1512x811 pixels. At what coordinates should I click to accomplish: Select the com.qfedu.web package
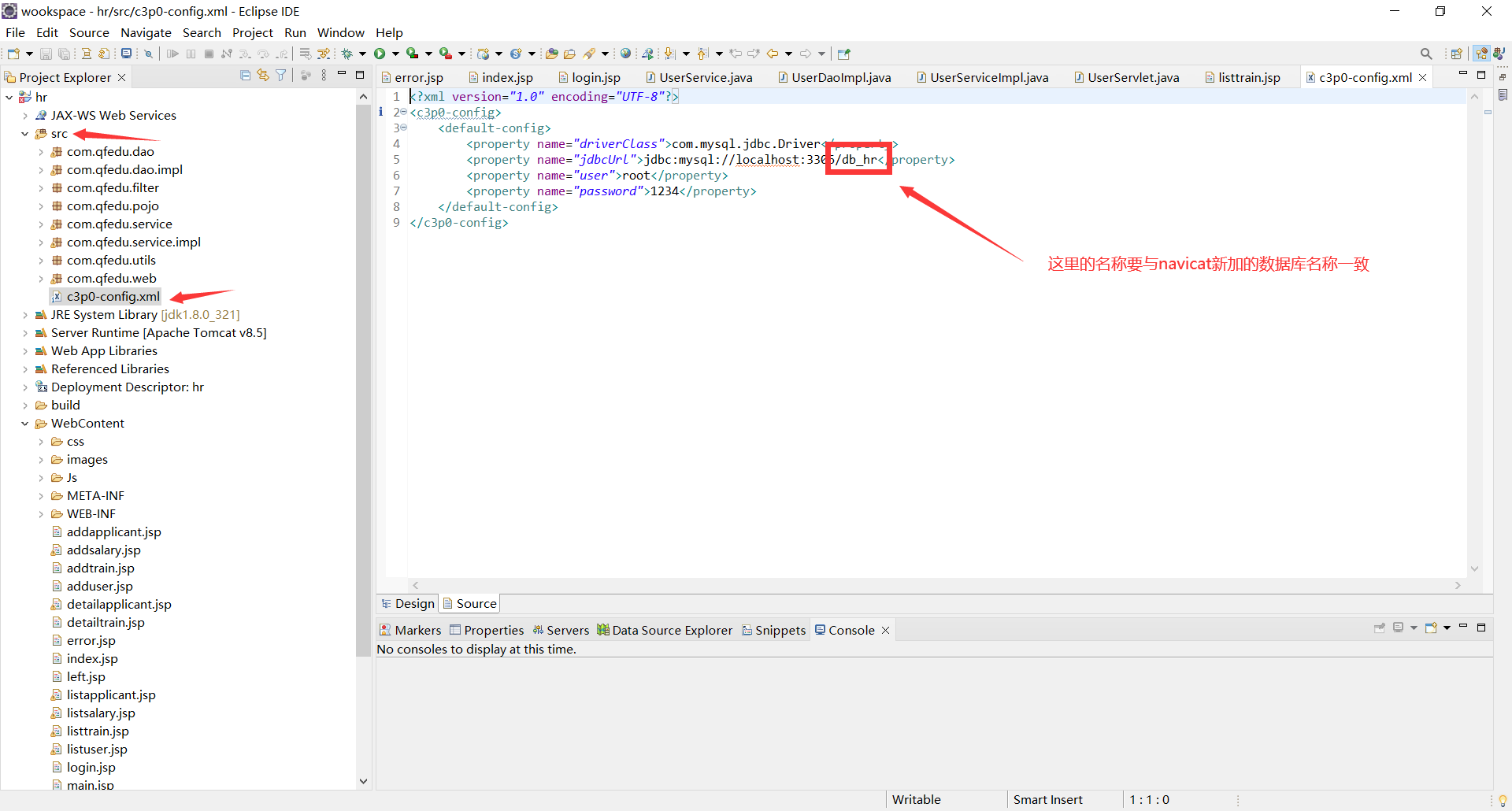(x=104, y=279)
